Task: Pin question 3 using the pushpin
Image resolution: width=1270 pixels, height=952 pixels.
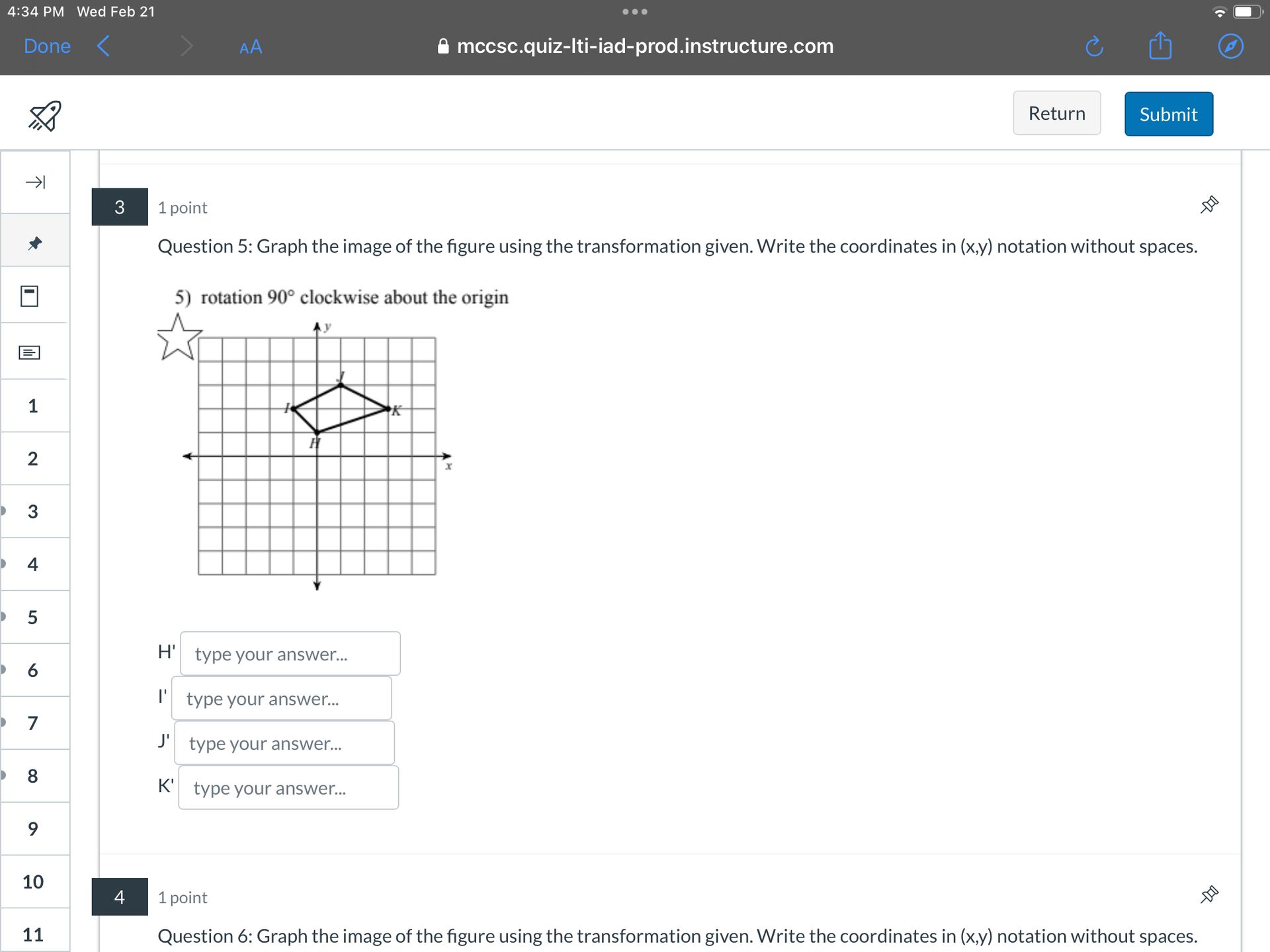Action: (x=1209, y=205)
